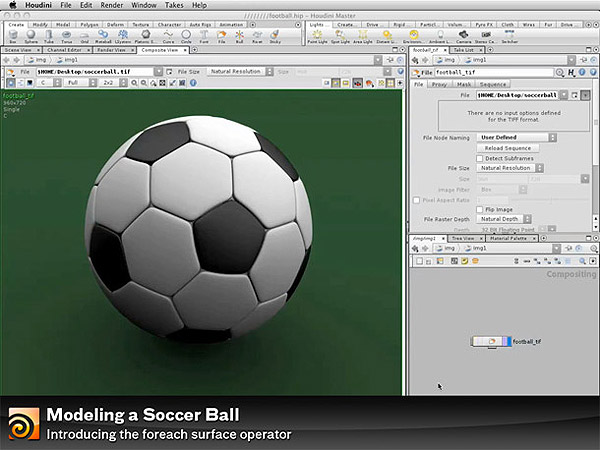The height and width of the screenshot is (450, 600).
Task: Click the Reload Sequence button
Action: [508, 148]
